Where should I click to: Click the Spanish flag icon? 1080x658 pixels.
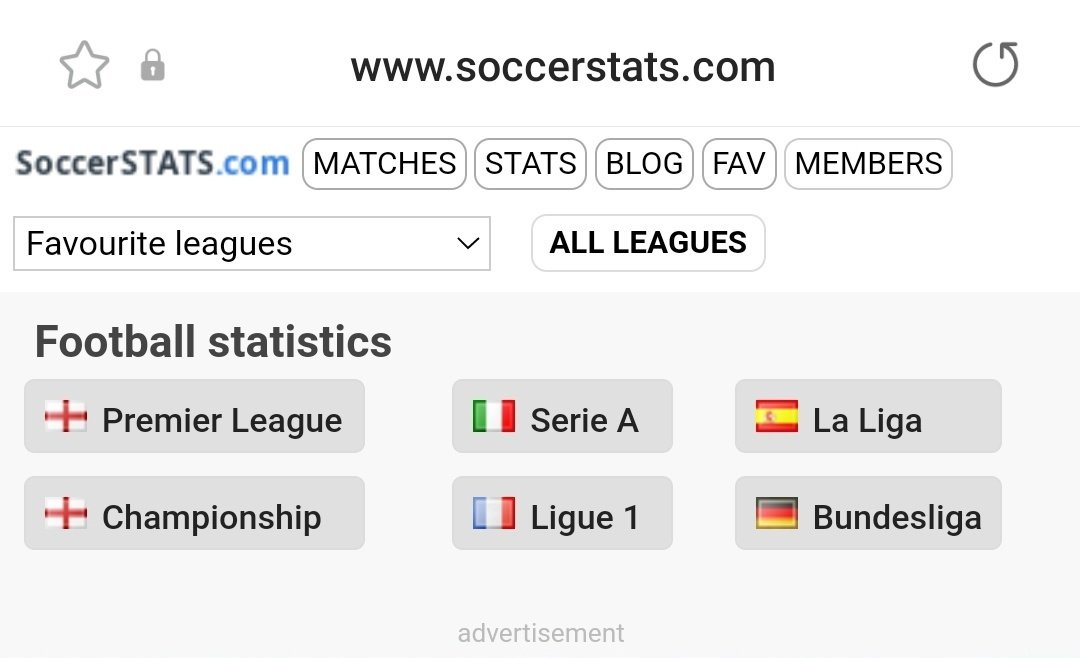[777, 417]
